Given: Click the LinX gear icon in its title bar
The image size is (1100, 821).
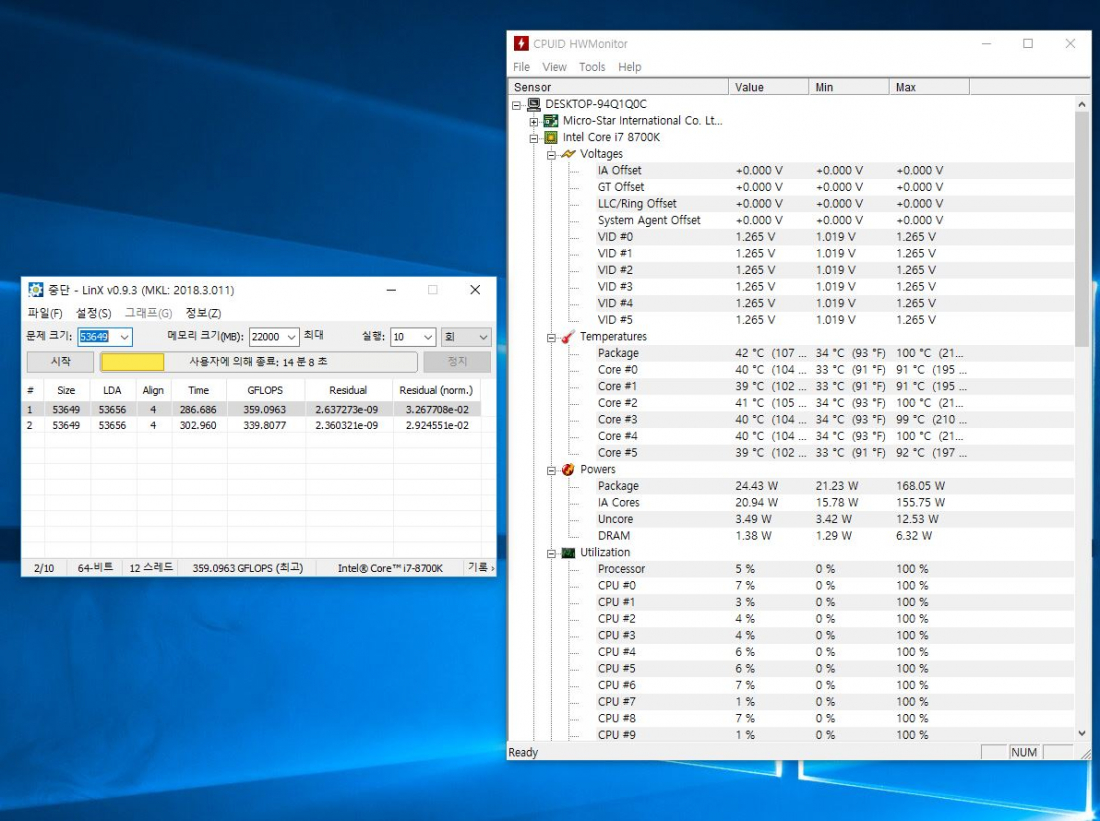Looking at the screenshot, I should pyautogui.click(x=36, y=290).
